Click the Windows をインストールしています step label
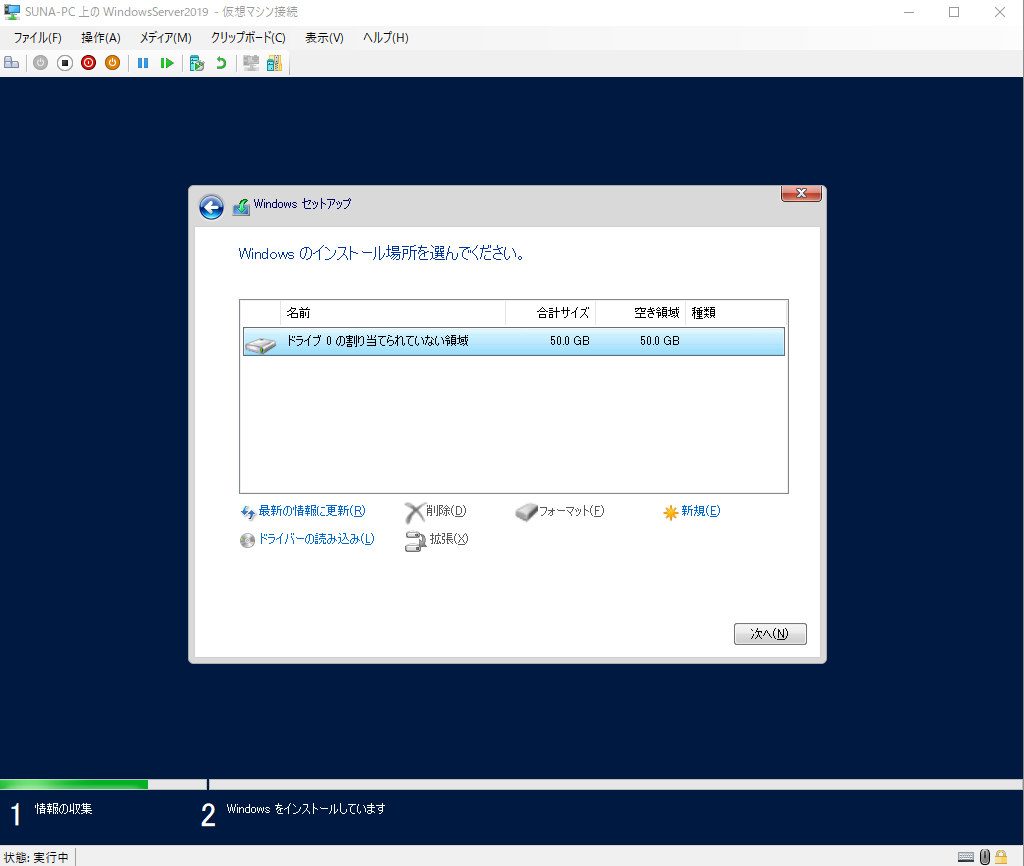The image size is (1024, 866). point(306,809)
